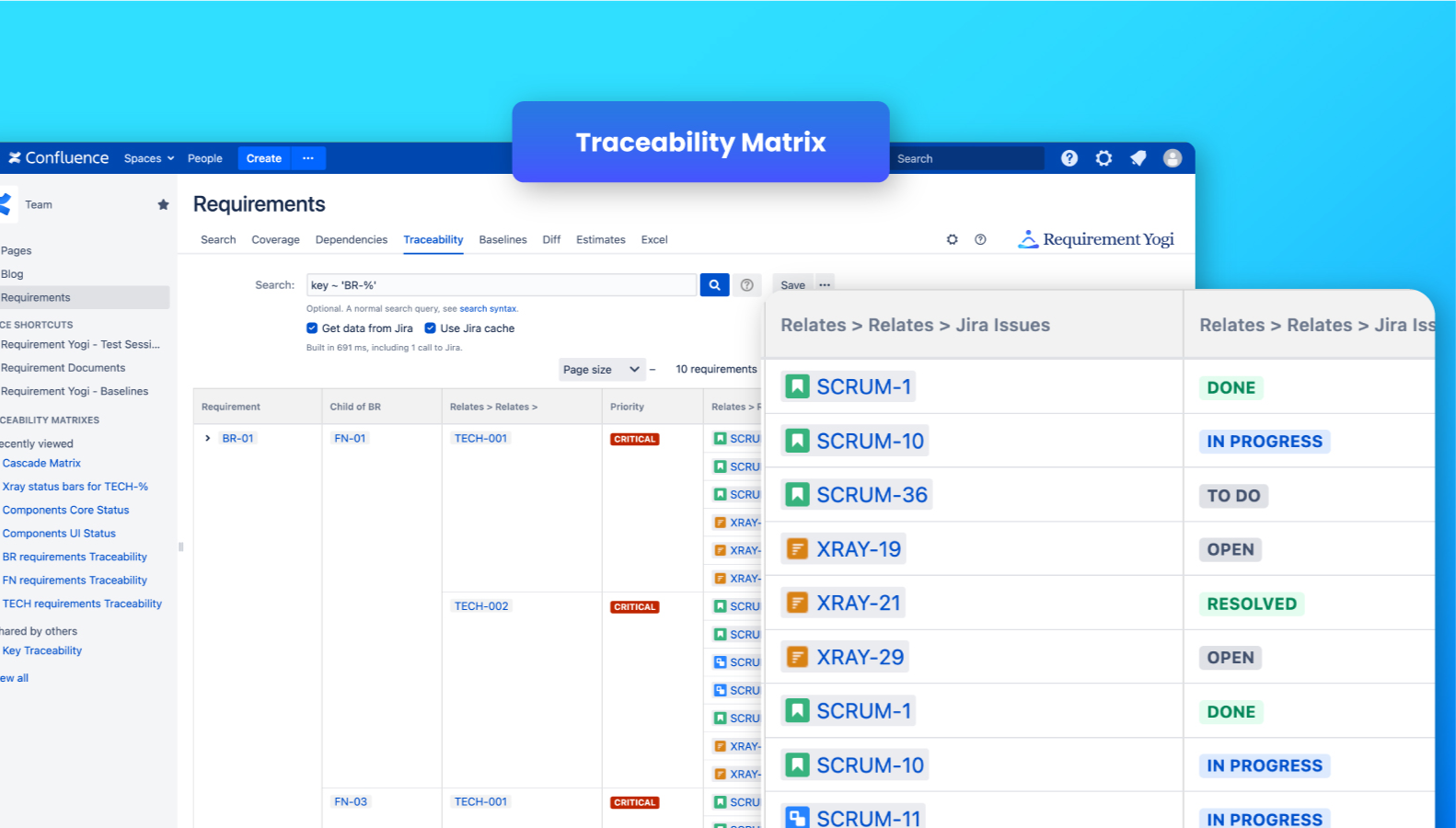Viewport: 1456px width, 828px height.
Task: Open the Settings gear in Confluence header
Action: 1104,158
